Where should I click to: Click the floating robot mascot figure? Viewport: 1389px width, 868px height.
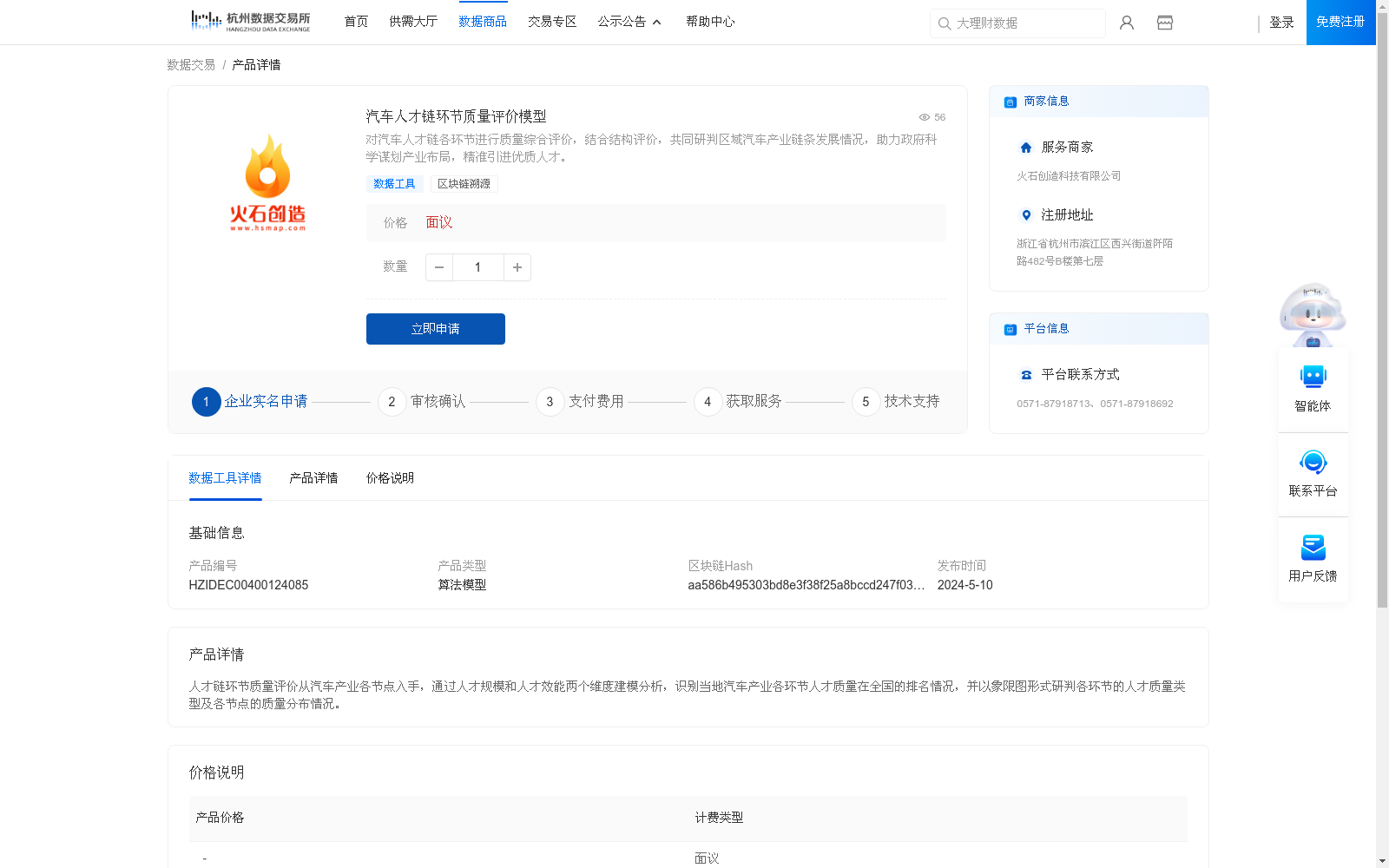point(1313,314)
